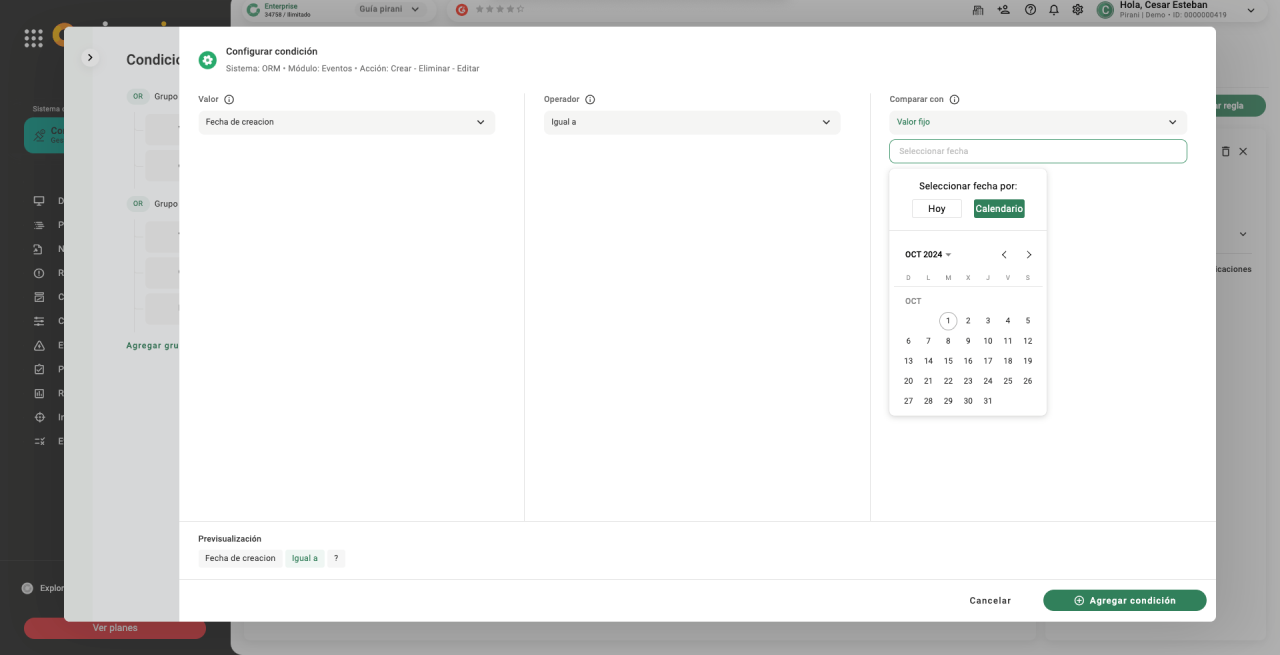Open the notifications bell

[1054, 10]
